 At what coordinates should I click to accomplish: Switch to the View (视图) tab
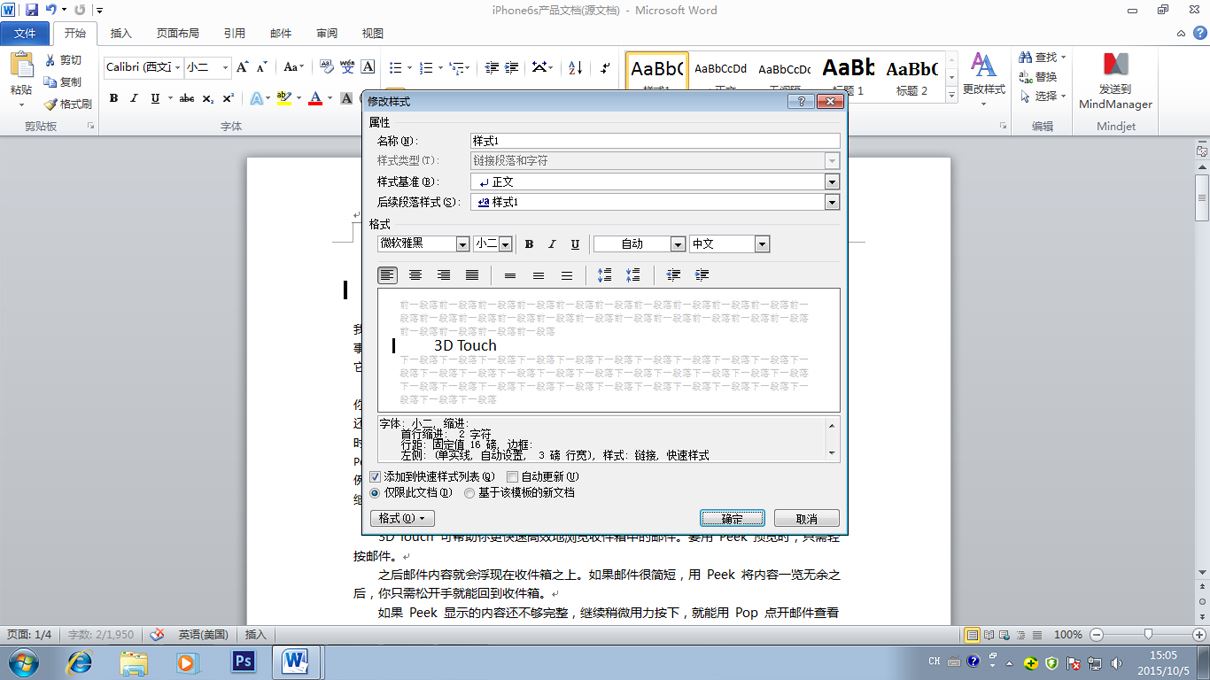[x=373, y=33]
